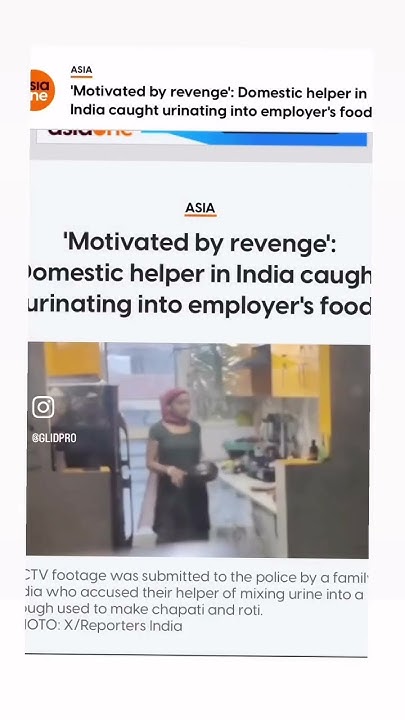Click the partially hidden asiaone wordmark logo
The height and width of the screenshot is (720, 405).
coord(90,133)
